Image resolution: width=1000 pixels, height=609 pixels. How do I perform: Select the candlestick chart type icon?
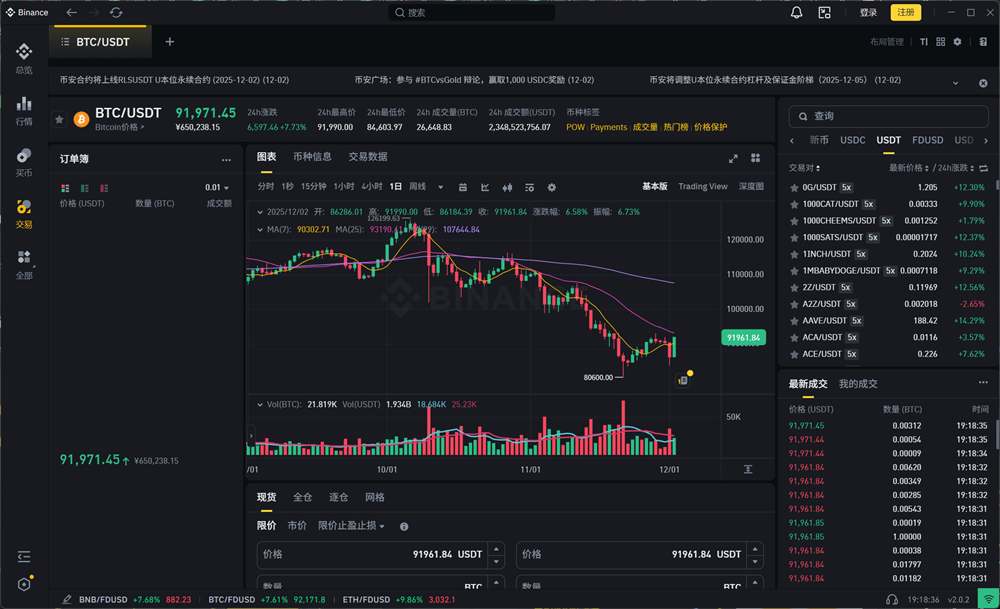coord(507,187)
